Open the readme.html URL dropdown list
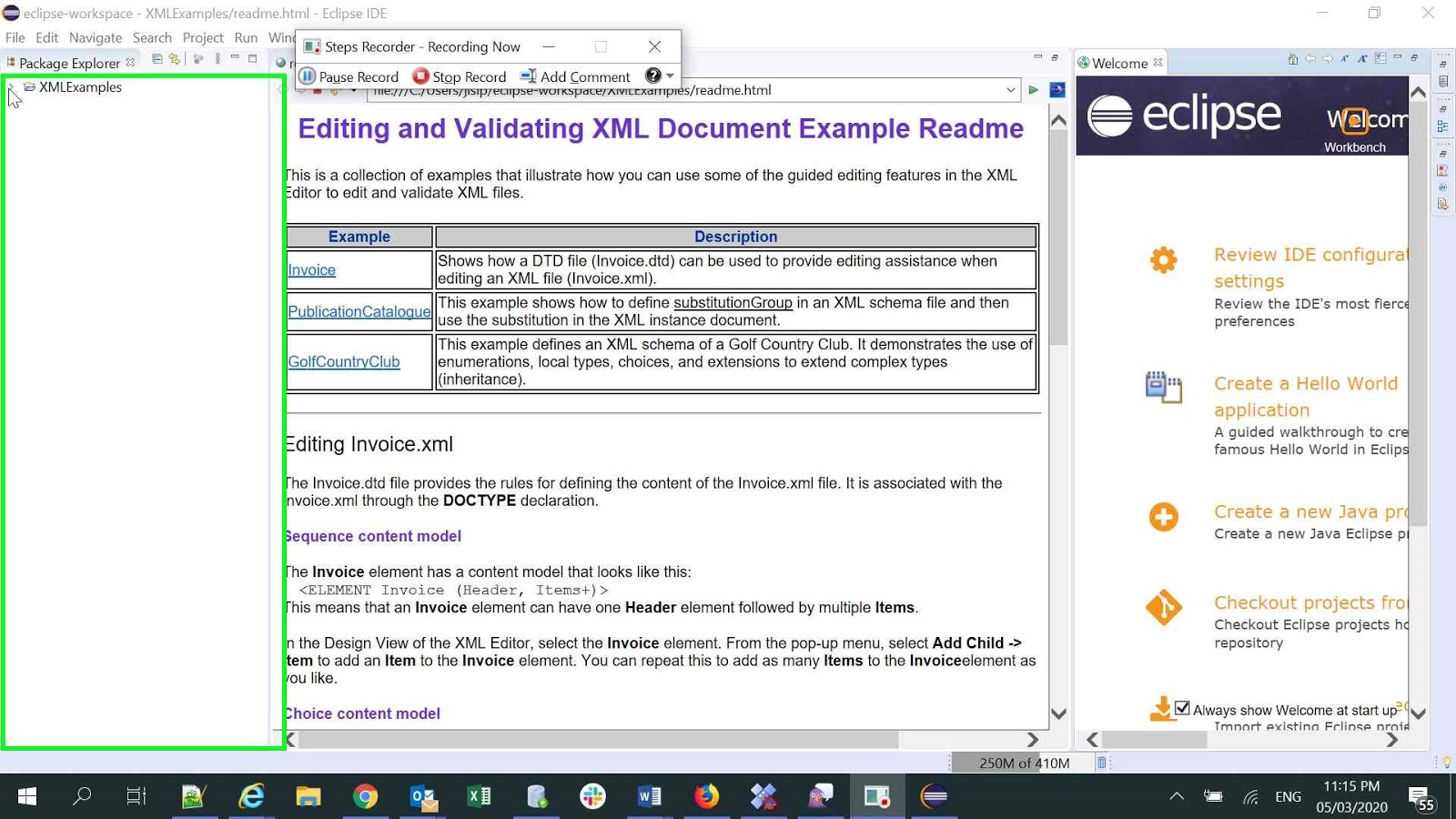The width and height of the screenshot is (1456, 819). [x=1010, y=90]
